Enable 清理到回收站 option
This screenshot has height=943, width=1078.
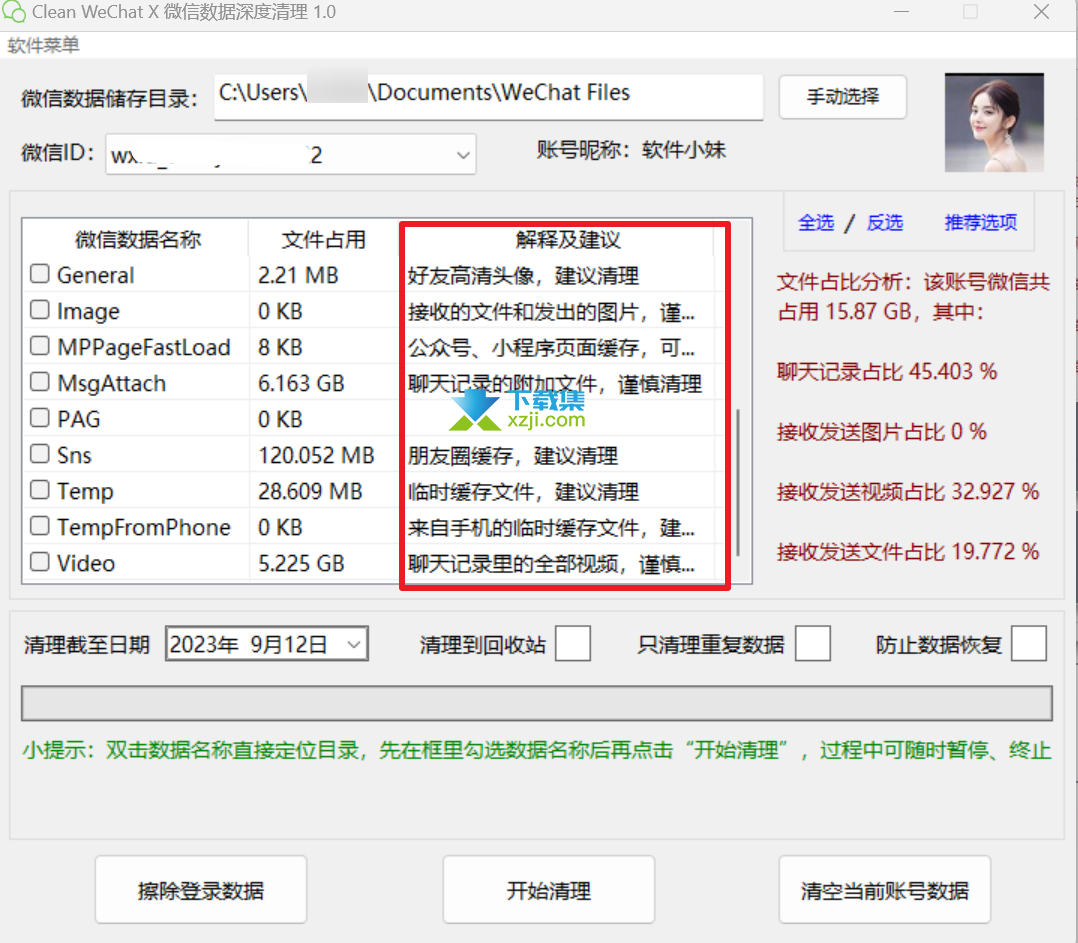click(573, 643)
